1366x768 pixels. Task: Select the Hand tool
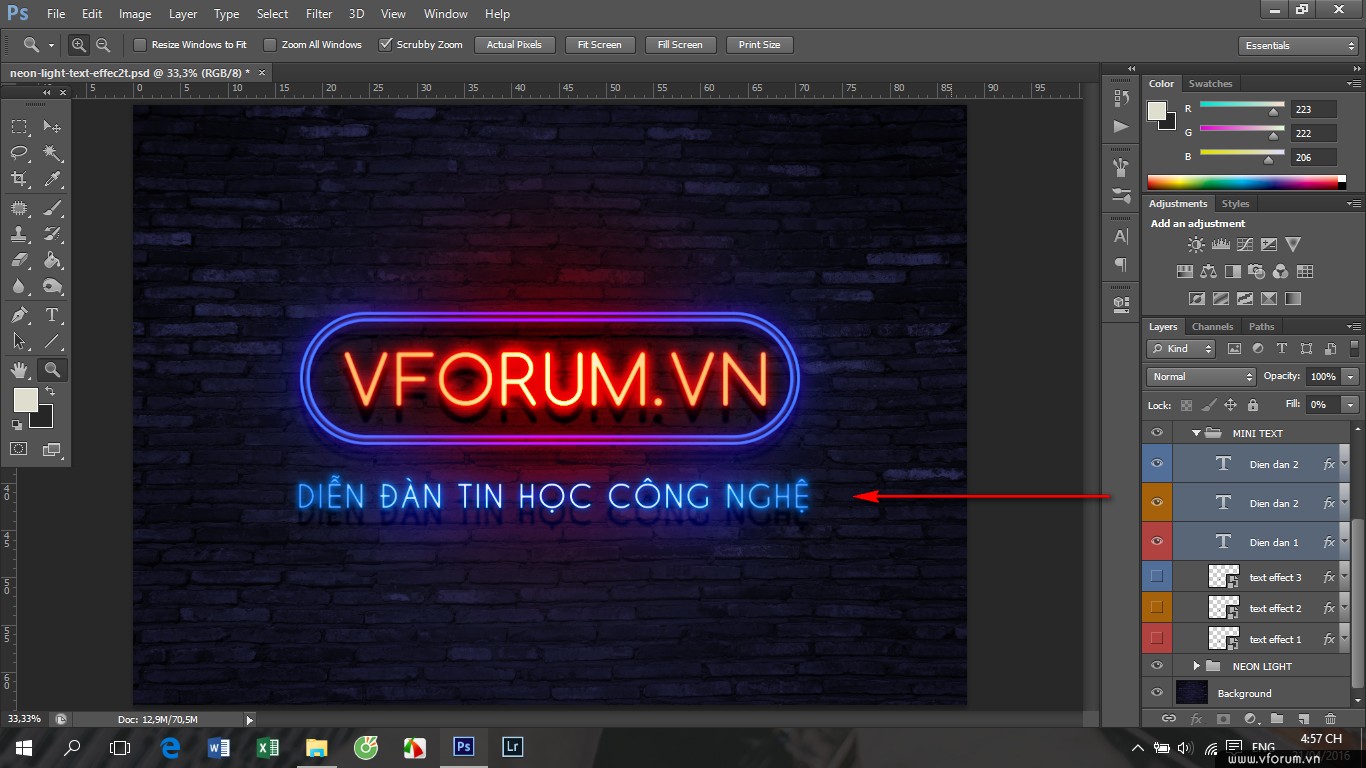coord(19,370)
